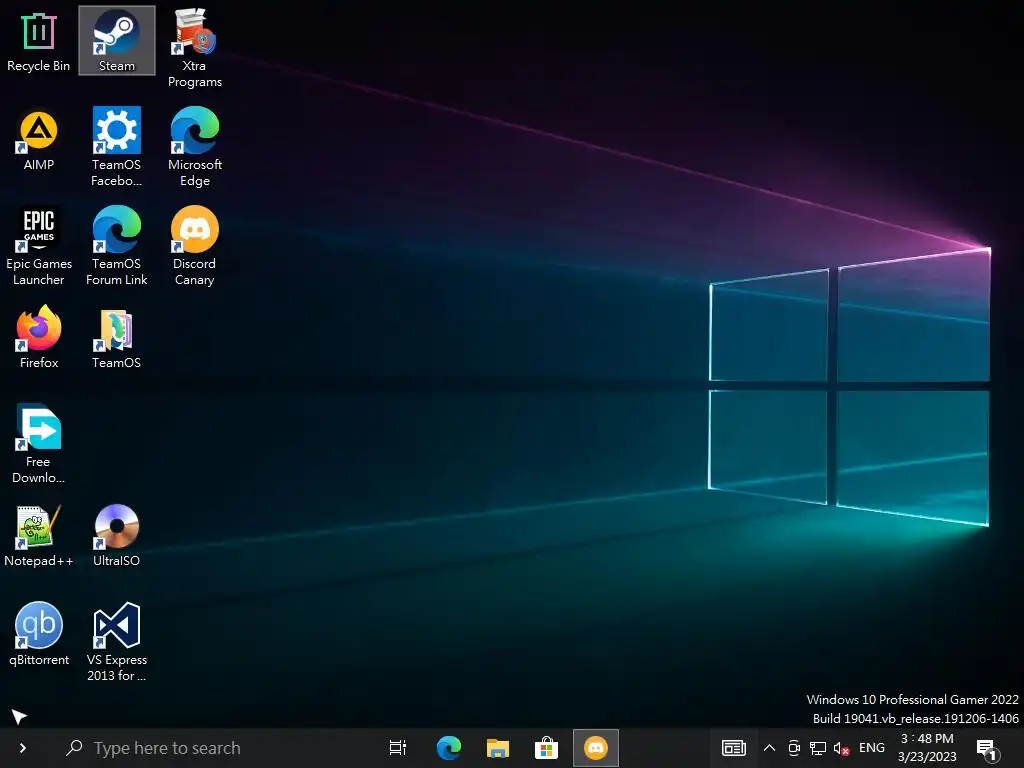The height and width of the screenshot is (768, 1024).
Task: Select the UltraISO desktop shortcut
Action: (117, 536)
